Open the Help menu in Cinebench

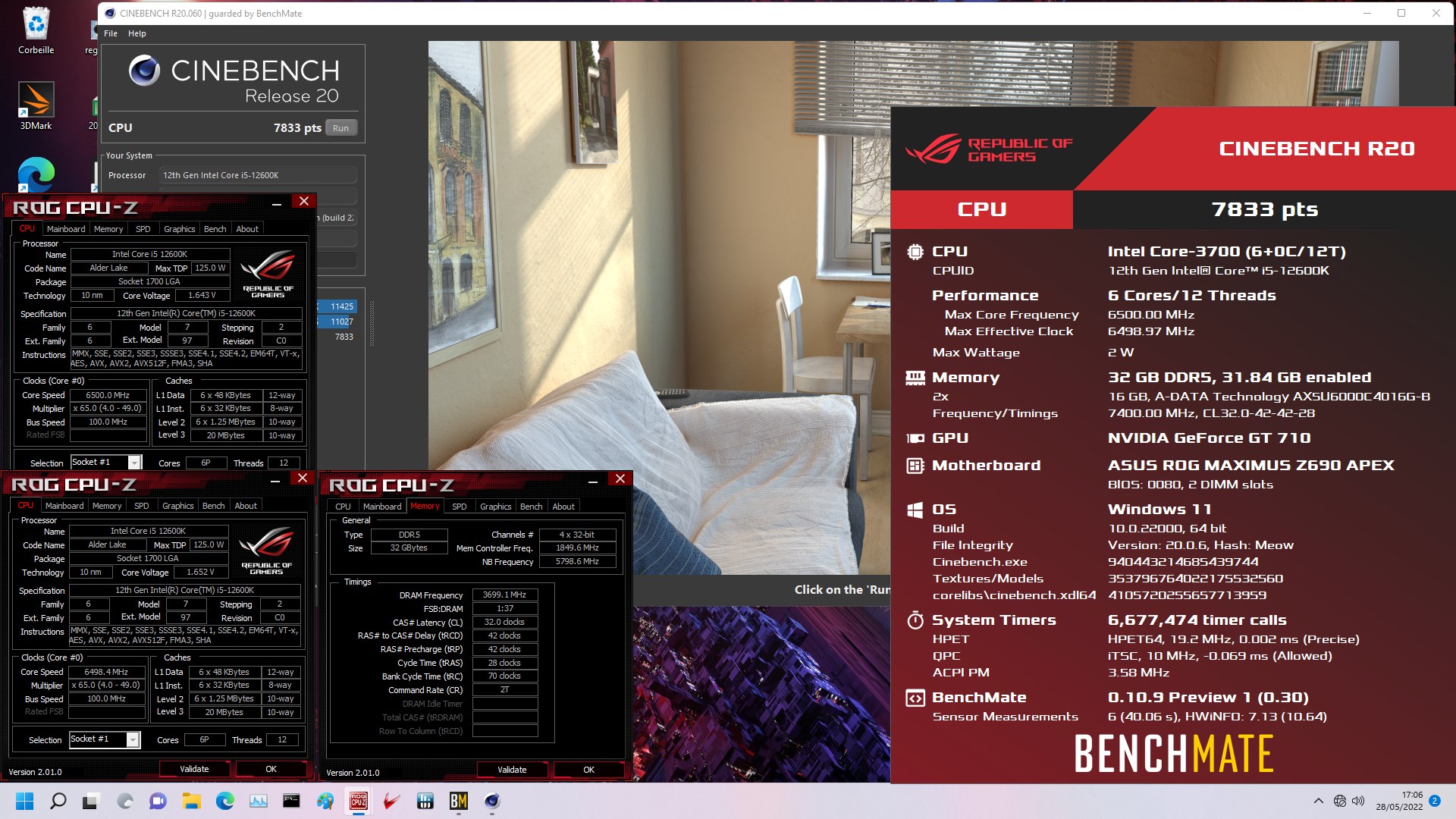[137, 33]
